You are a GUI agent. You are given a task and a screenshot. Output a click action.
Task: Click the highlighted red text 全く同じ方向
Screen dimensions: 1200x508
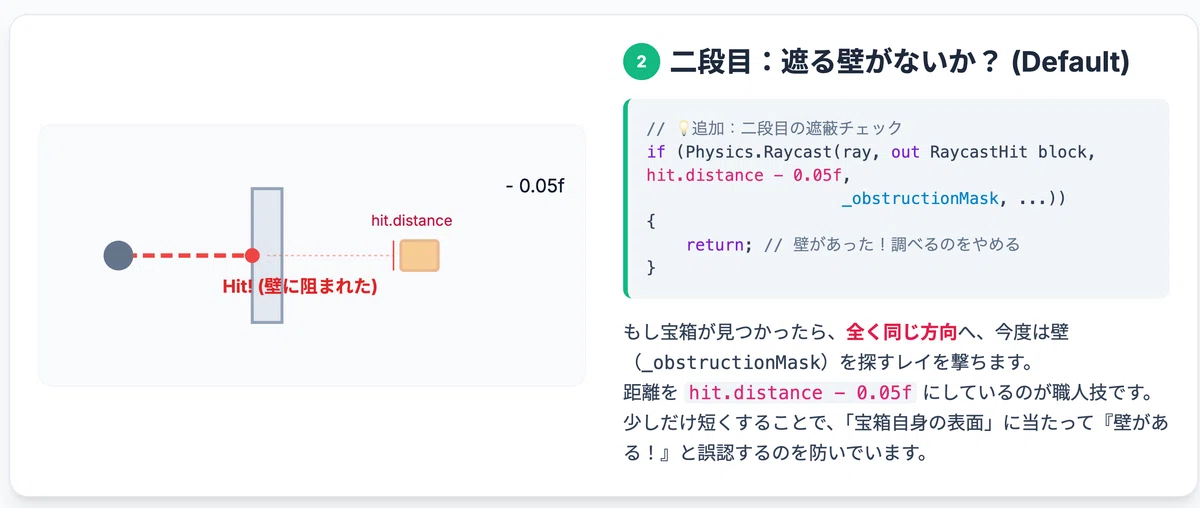[x=903, y=332]
